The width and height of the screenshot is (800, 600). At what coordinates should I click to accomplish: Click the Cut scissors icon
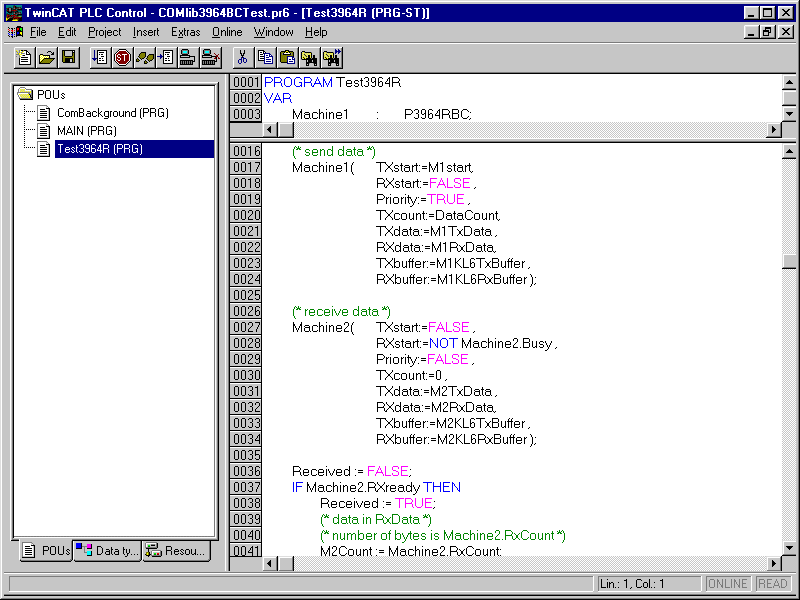(243, 57)
